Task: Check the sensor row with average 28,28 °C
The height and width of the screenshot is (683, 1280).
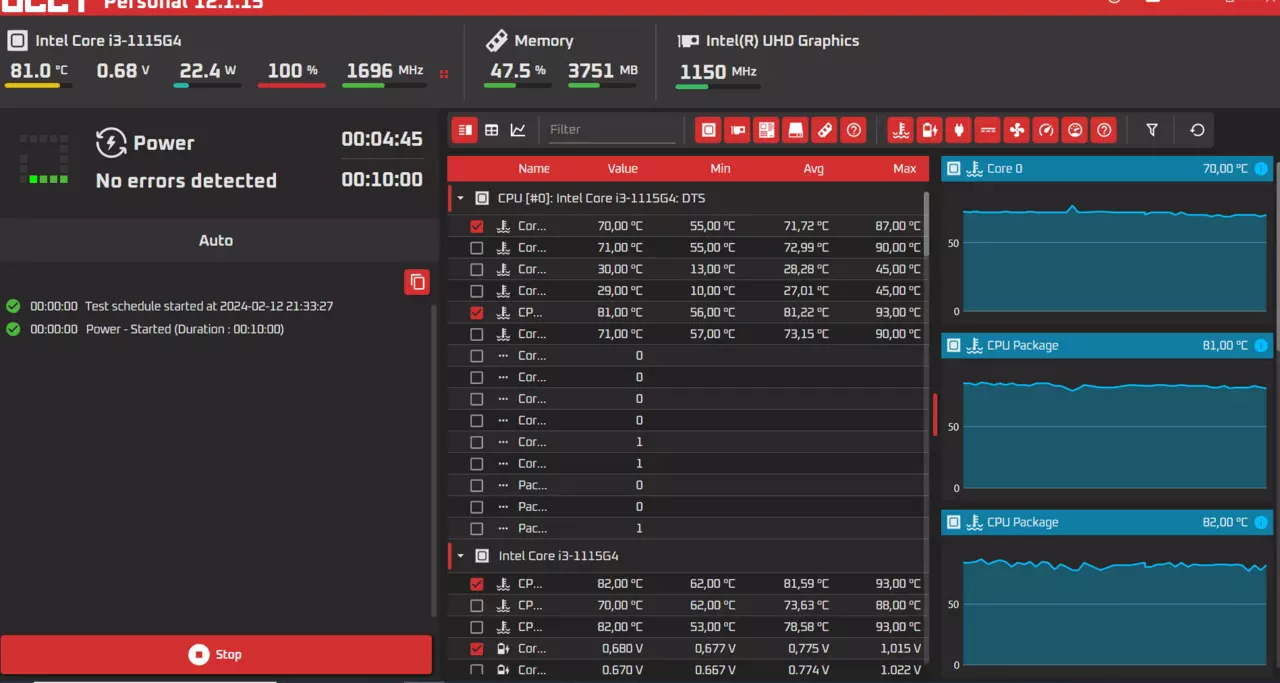Action: pyautogui.click(x=476, y=270)
